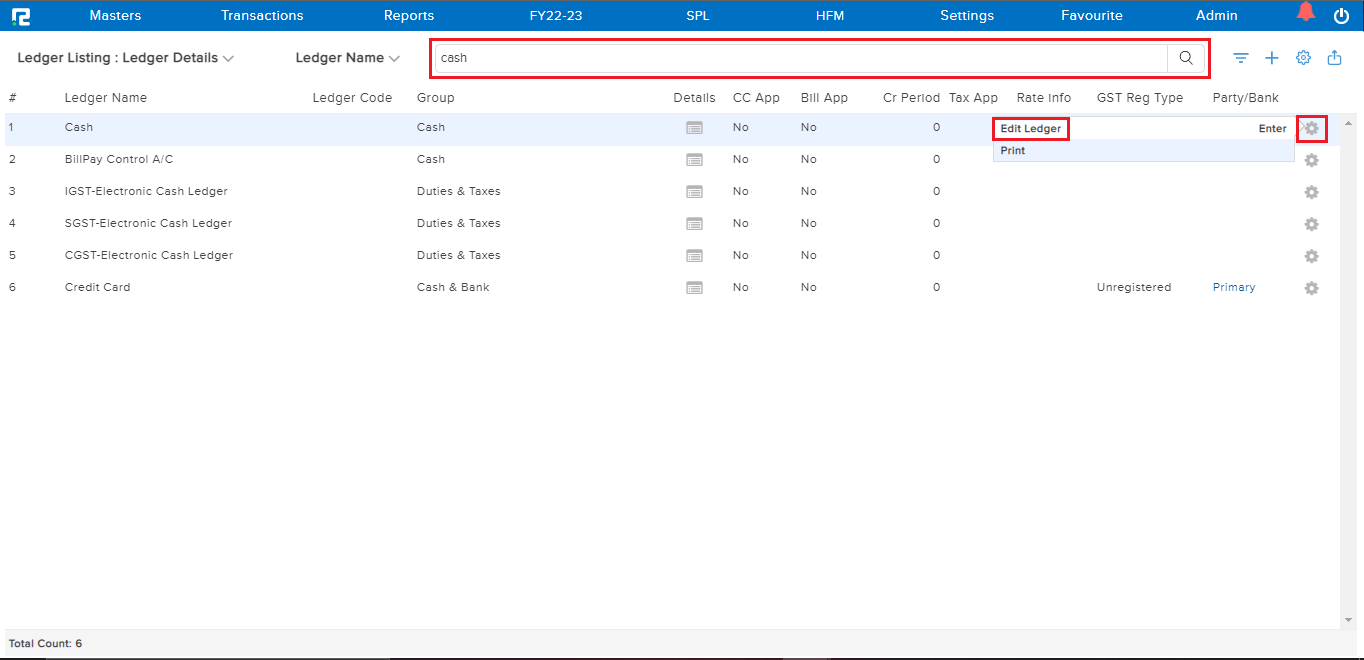Open the Reports menu
Screen dimensions: 1364x660
409,15
